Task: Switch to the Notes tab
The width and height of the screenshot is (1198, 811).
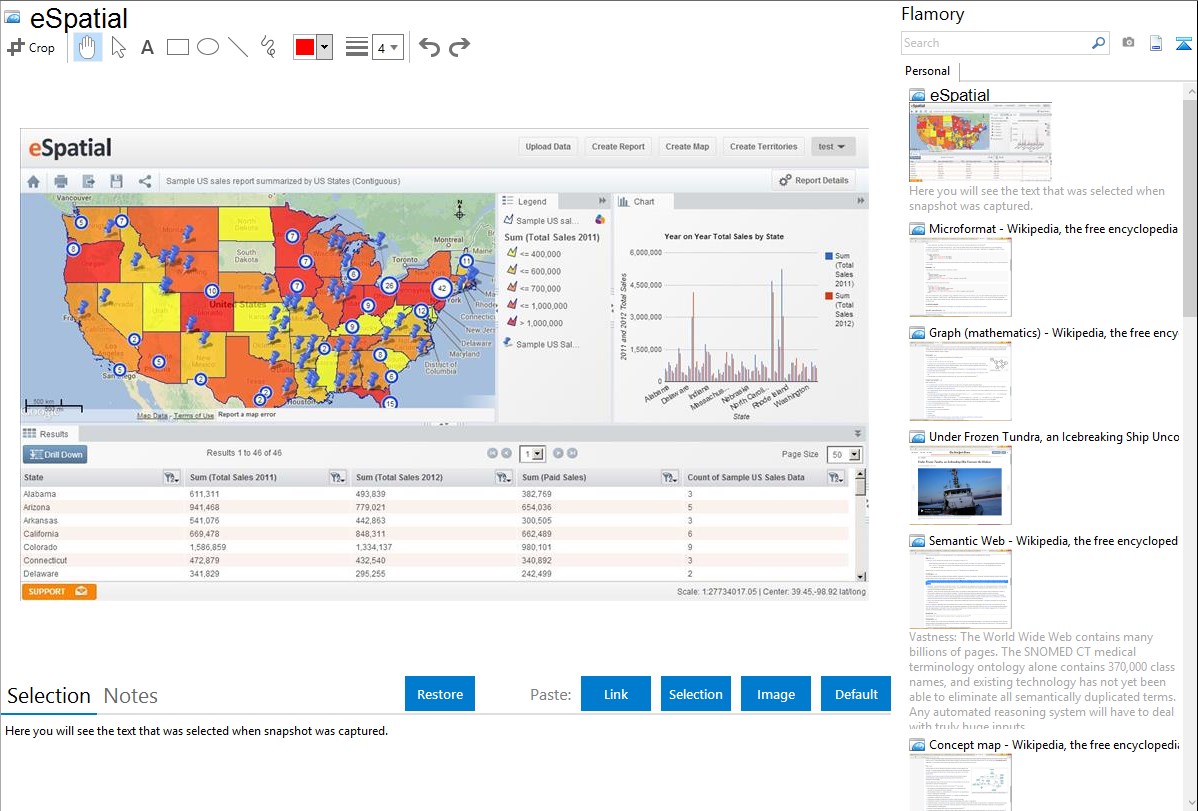Action: [x=131, y=696]
